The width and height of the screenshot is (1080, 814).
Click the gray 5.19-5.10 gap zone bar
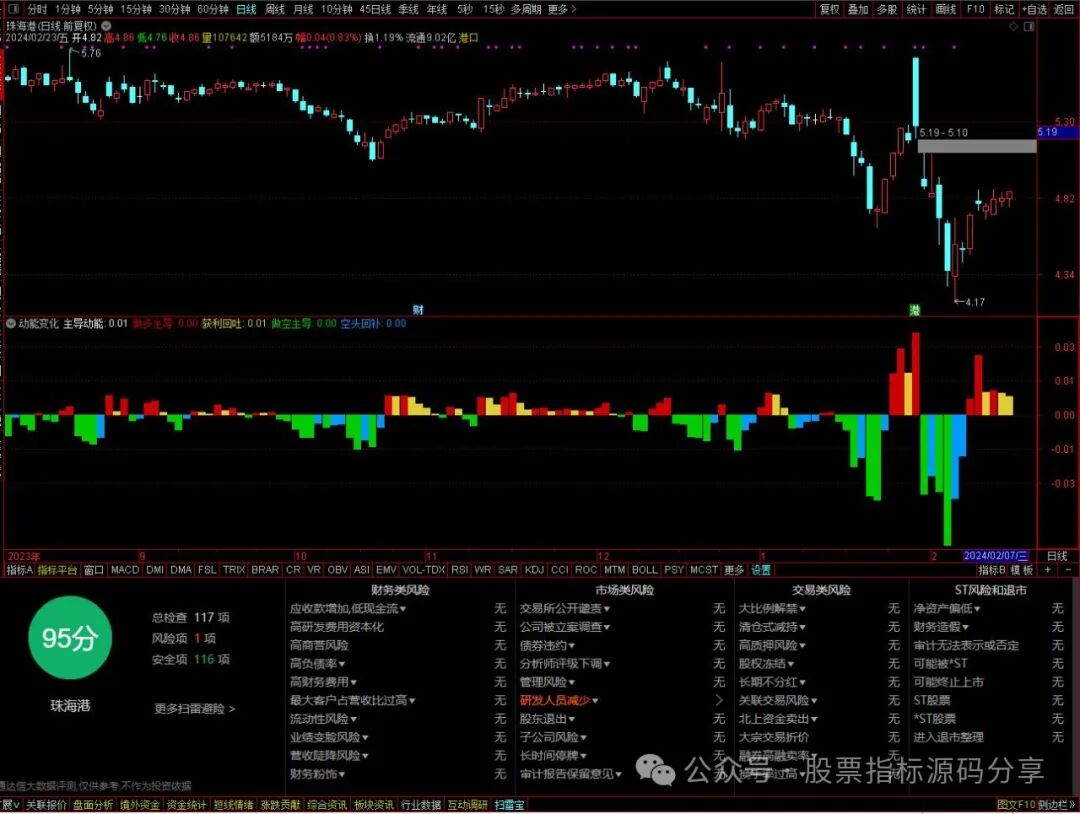pyautogui.click(x=977, y=146)
